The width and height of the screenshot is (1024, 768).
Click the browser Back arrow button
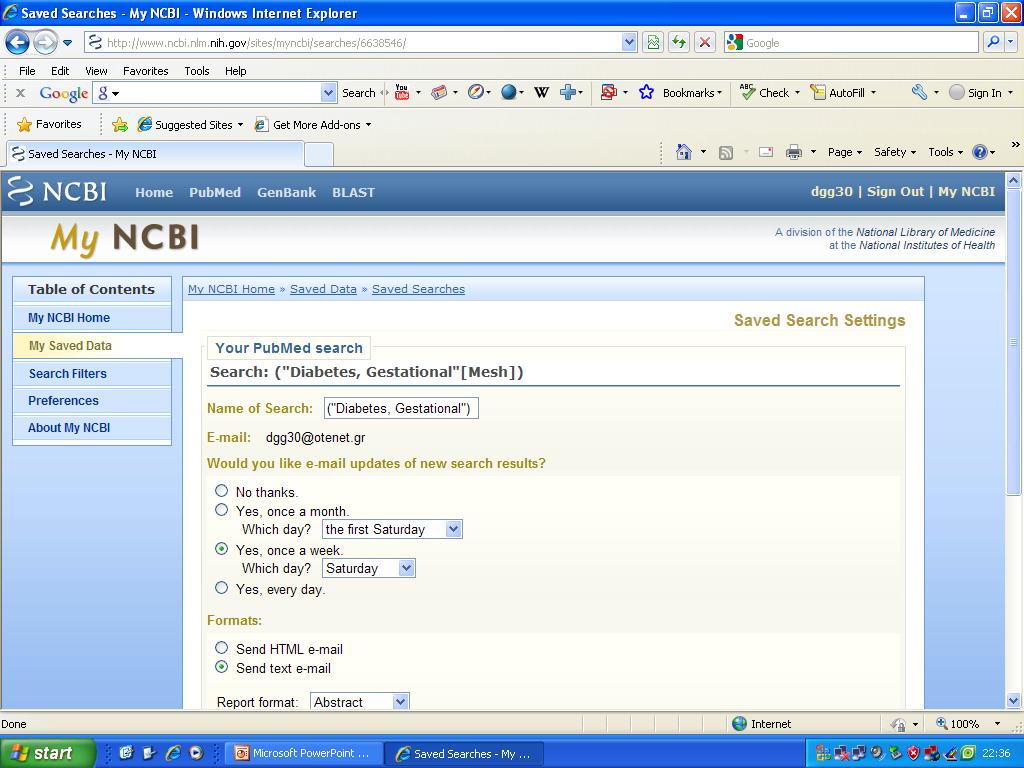pos(17,42)
